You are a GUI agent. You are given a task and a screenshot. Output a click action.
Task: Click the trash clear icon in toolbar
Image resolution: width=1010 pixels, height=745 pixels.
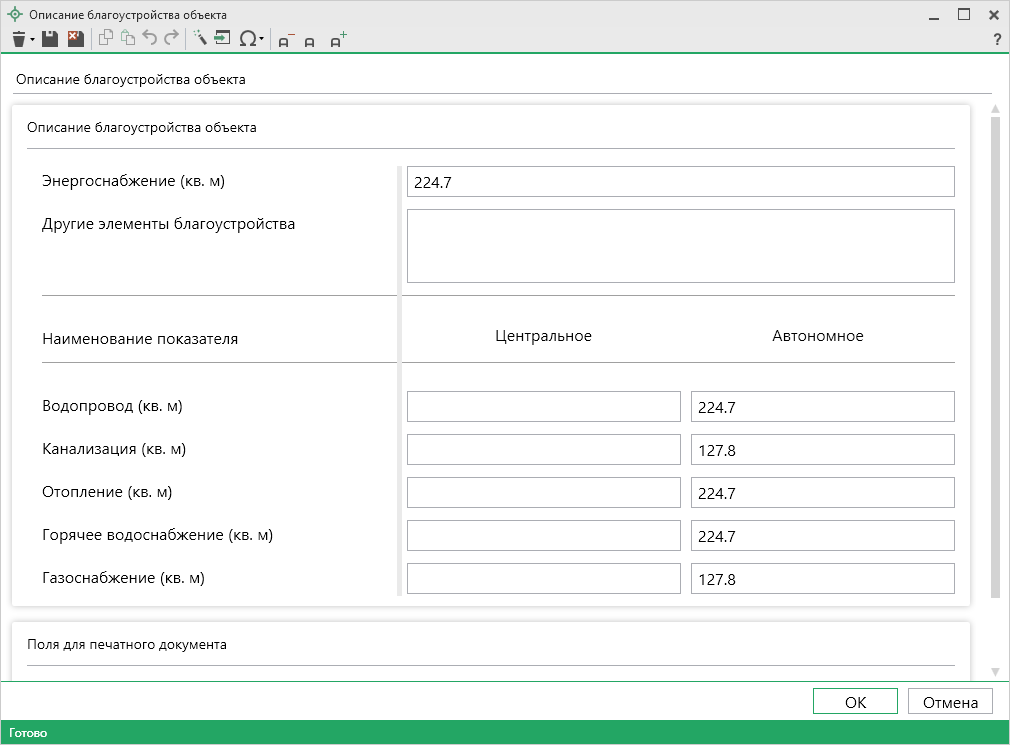pyautogui.click(x=19, y=39)
